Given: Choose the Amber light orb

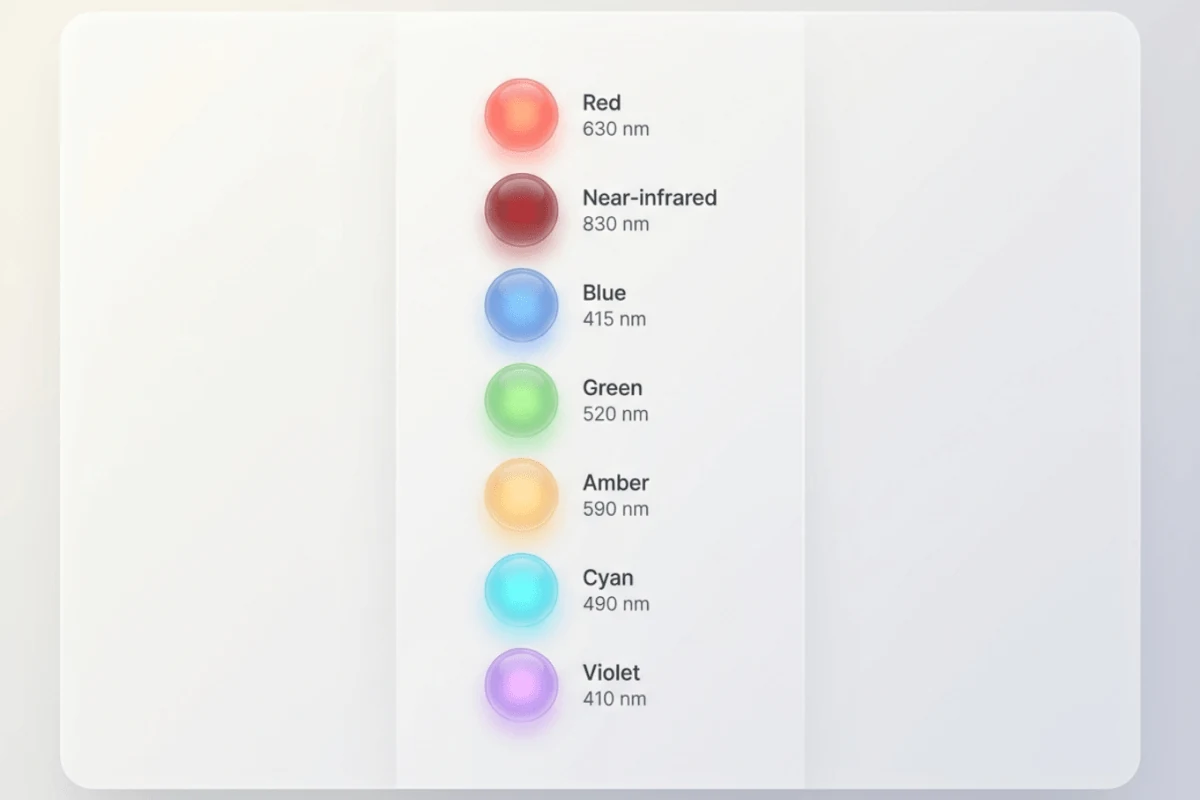Looking at the screenshot, I should point(521,495).
